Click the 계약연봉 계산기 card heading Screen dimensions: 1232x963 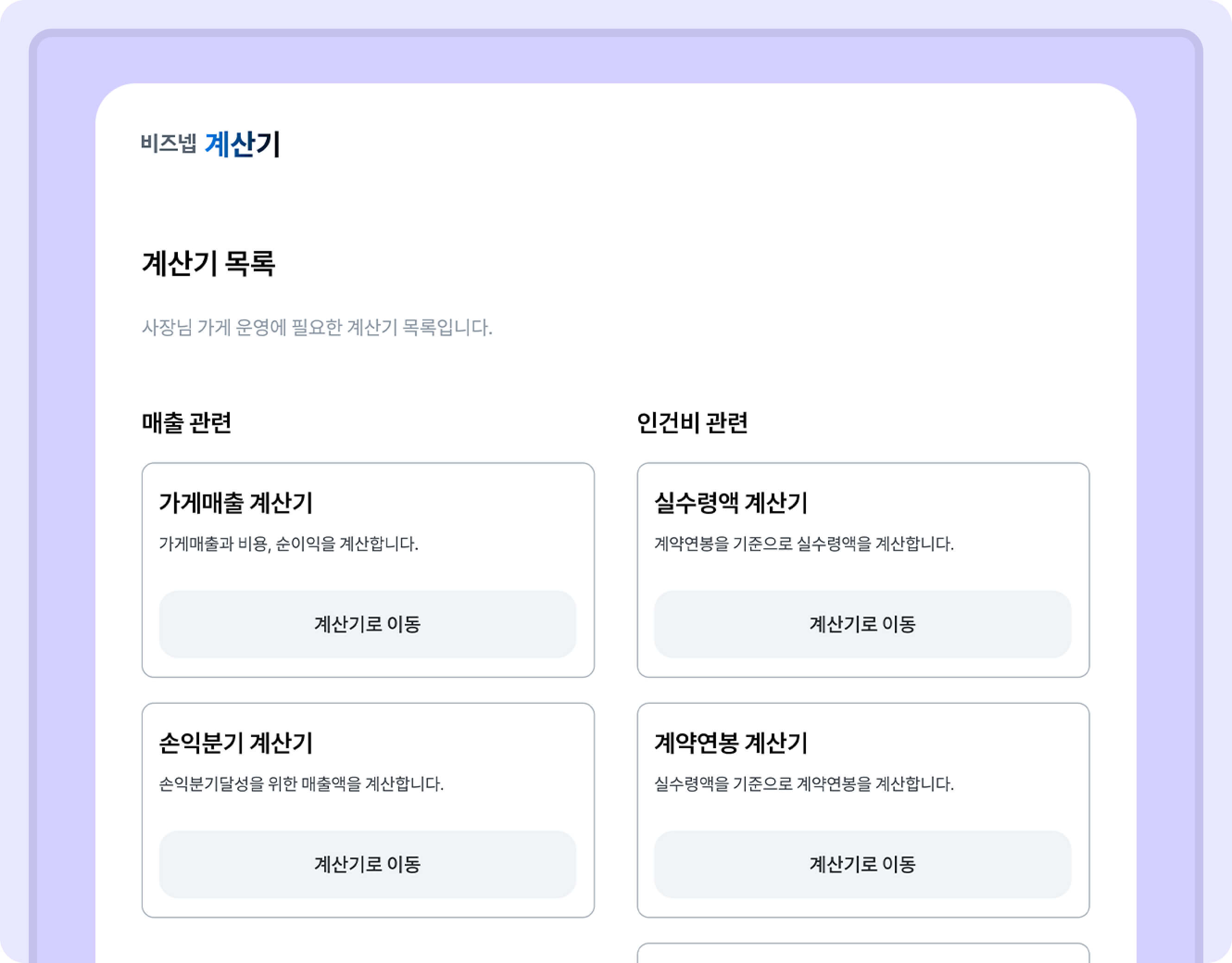[730, 743]
